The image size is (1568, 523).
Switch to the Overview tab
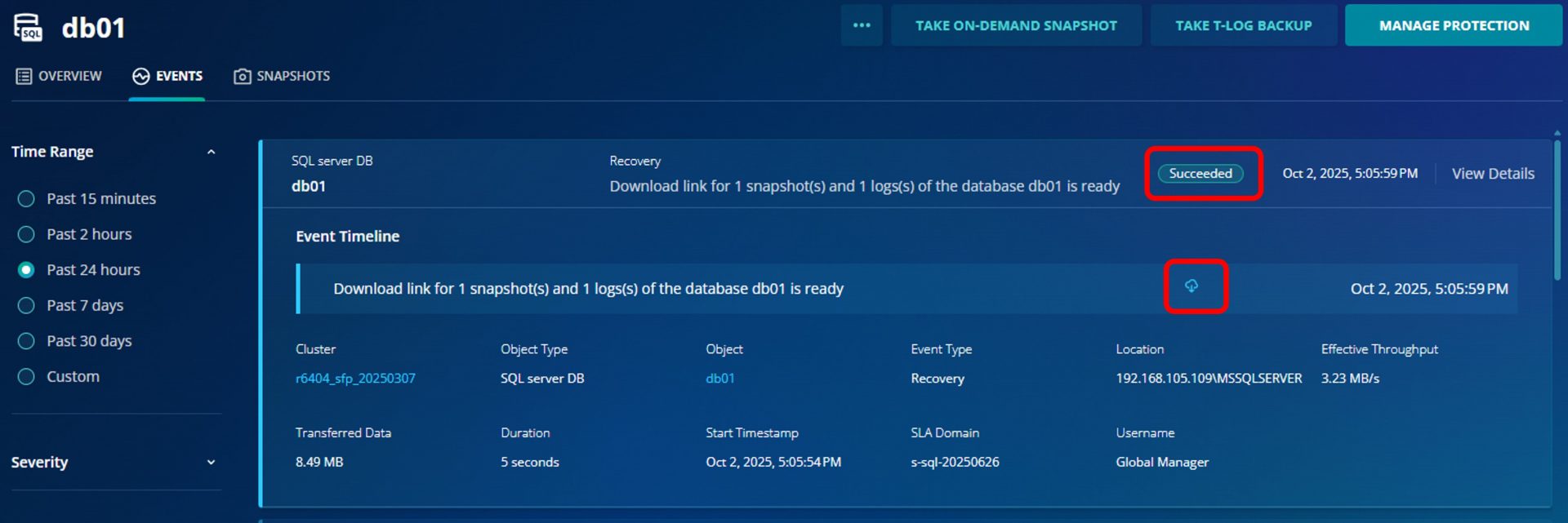click(x=69, y=76)
